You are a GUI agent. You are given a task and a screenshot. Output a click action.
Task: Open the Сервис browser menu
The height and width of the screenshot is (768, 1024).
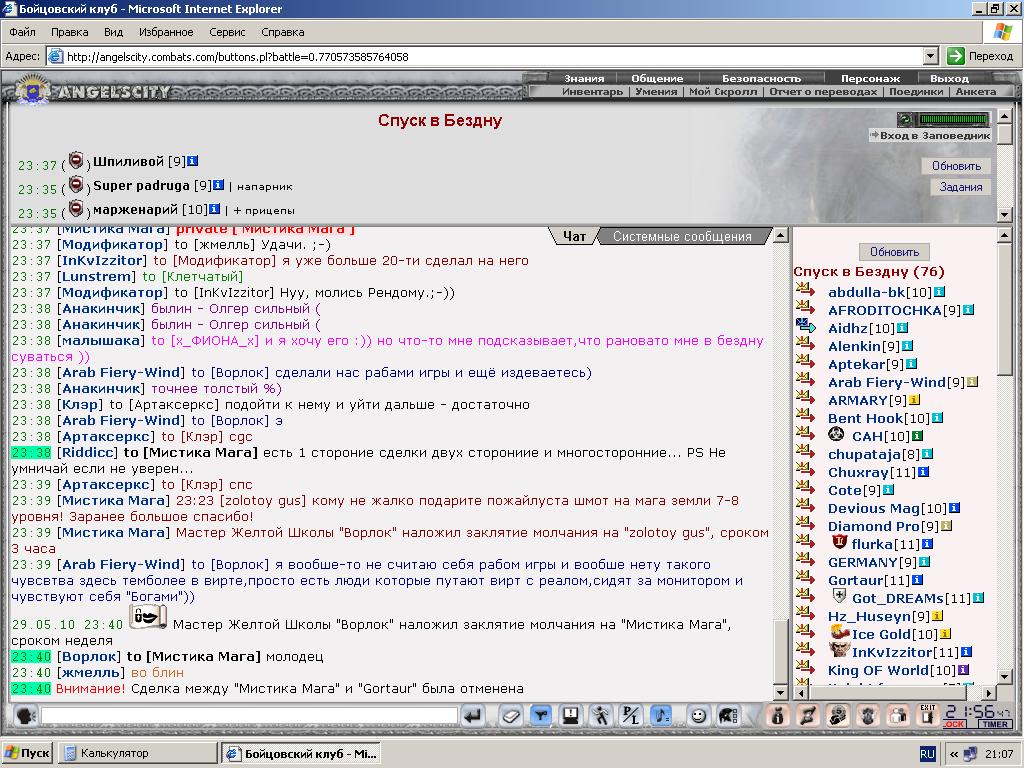227,32
